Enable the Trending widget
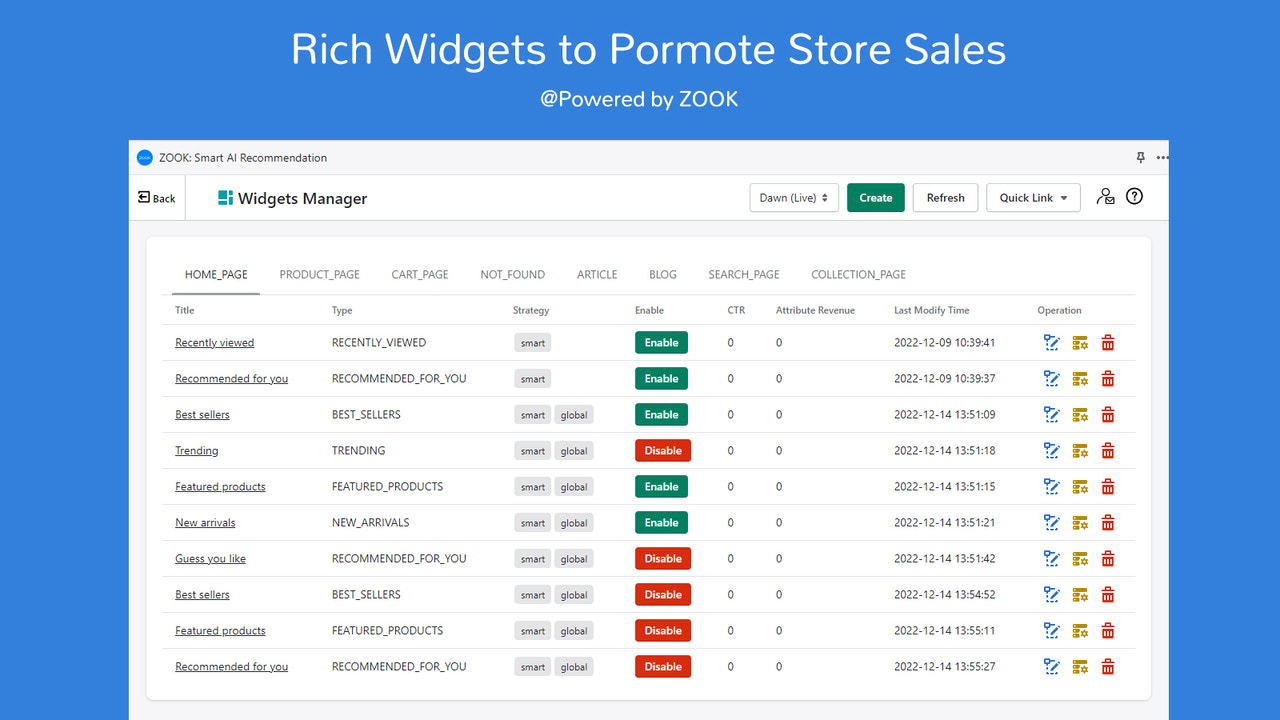Screen dimensions: 1280x720 tap(662, 450)
